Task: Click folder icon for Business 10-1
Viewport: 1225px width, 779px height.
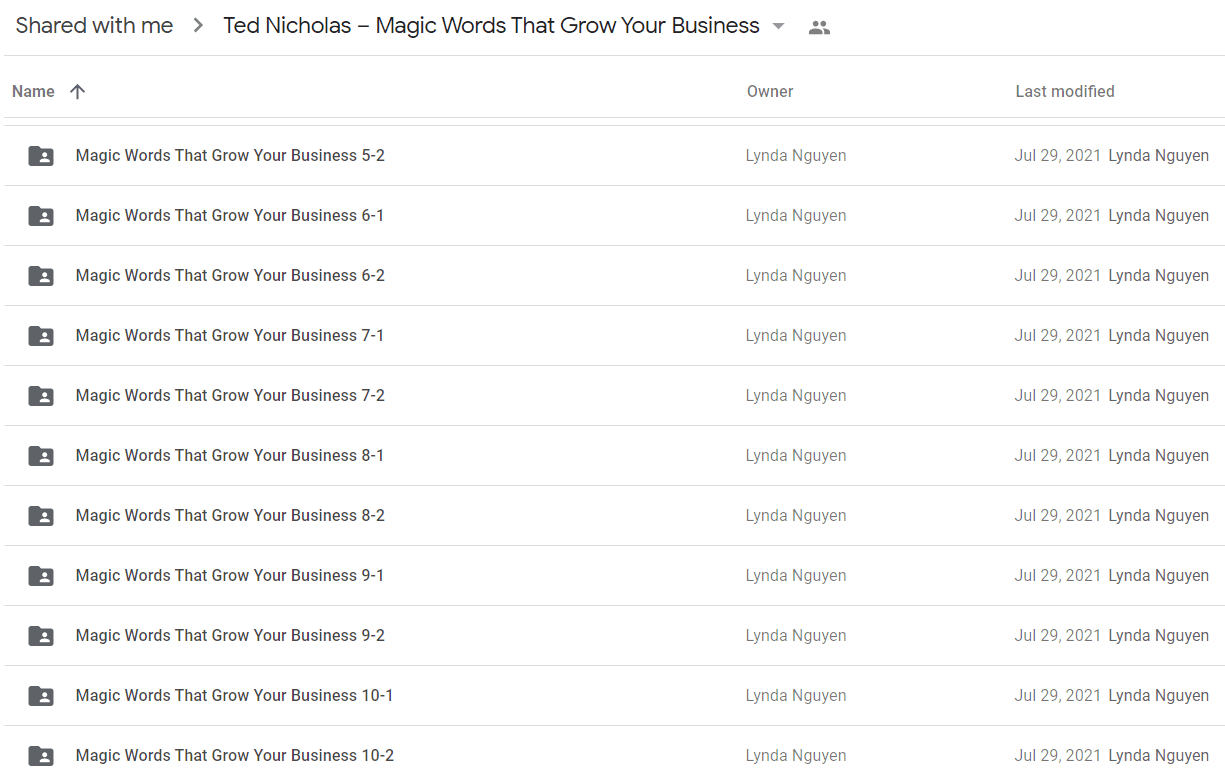Action: tap(41, 696)
